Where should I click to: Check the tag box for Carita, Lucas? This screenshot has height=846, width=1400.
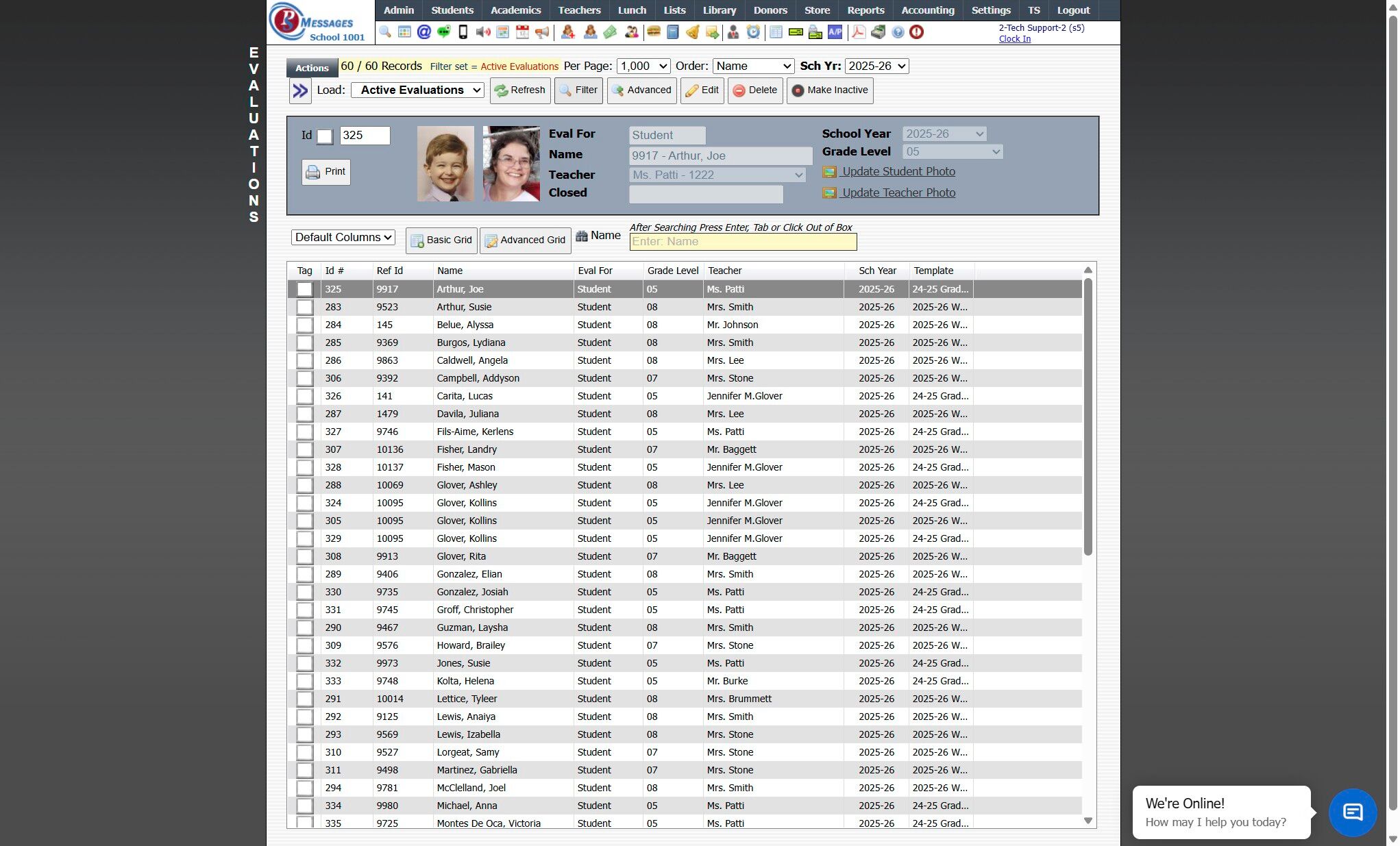(x=304, y=397)
